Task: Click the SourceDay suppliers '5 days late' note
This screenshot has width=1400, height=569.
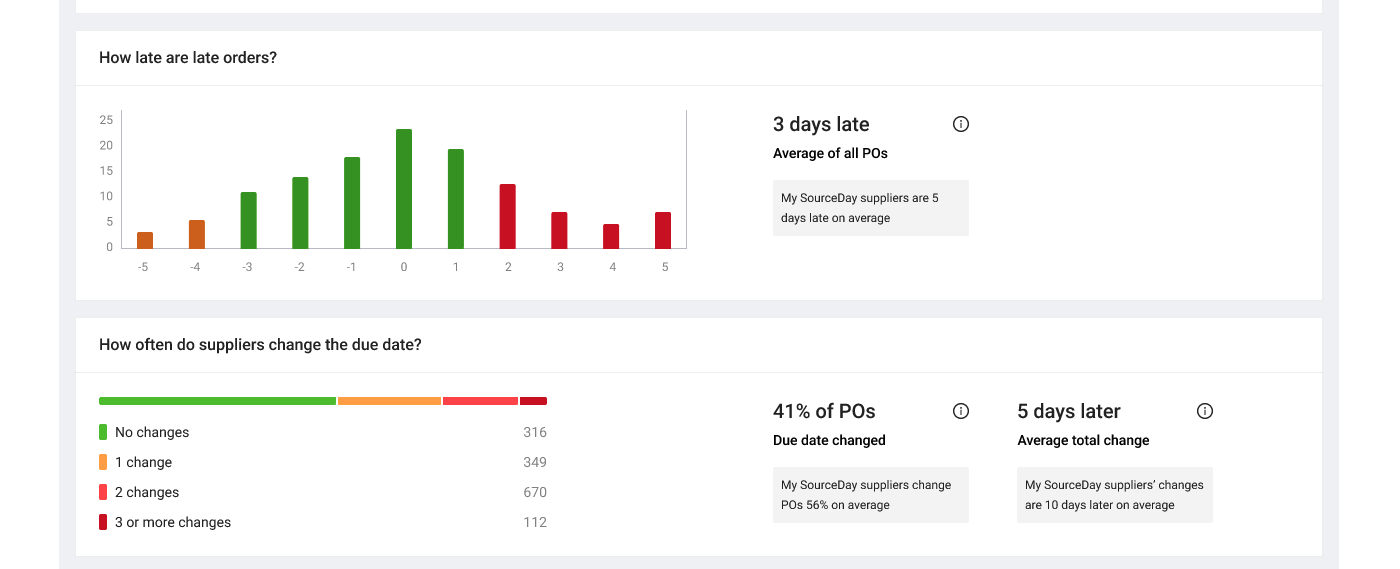Action: click(870, 208)
